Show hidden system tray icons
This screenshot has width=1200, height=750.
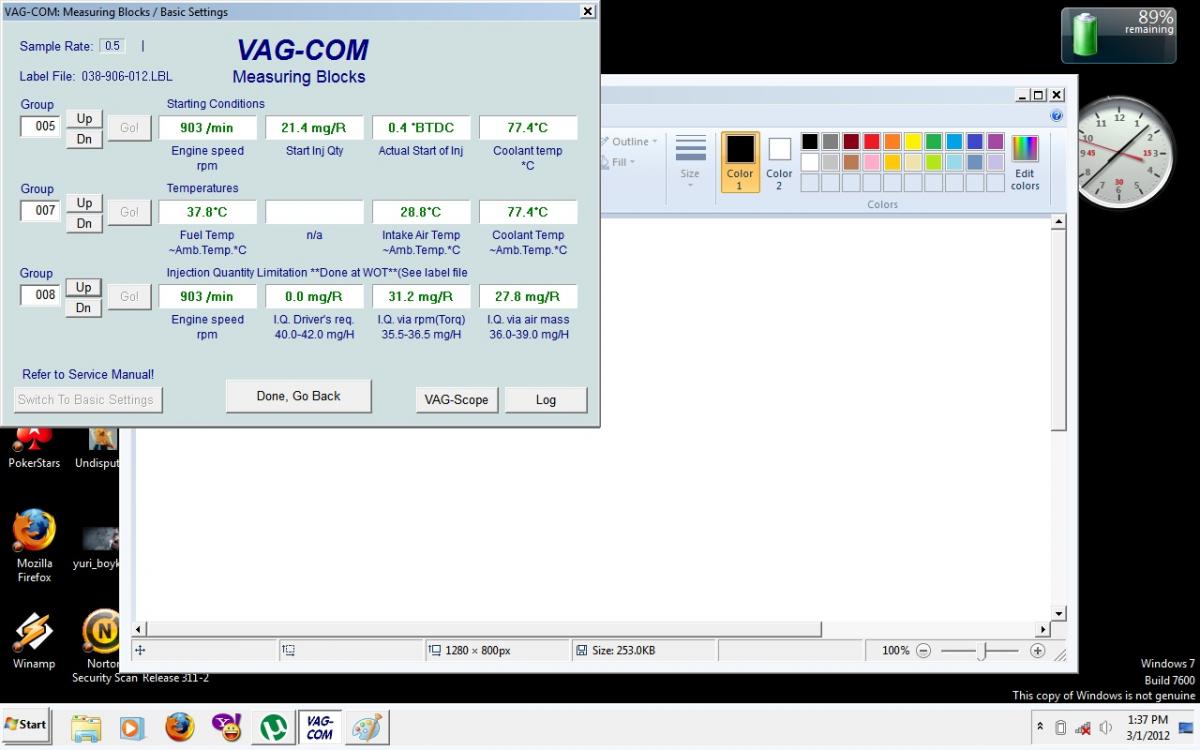[x=1039, y=727]
